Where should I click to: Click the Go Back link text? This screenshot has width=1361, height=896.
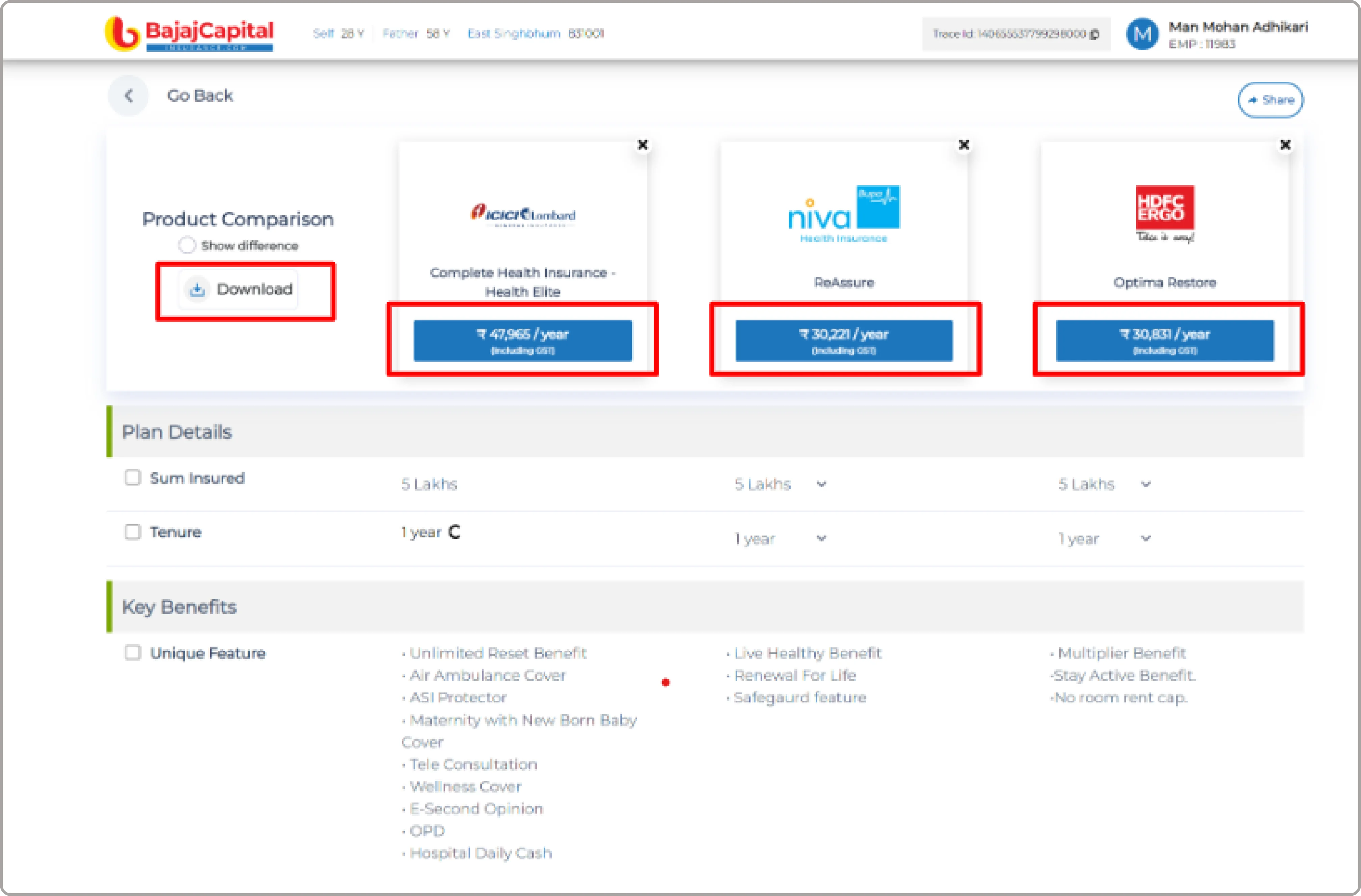(200, 96)
